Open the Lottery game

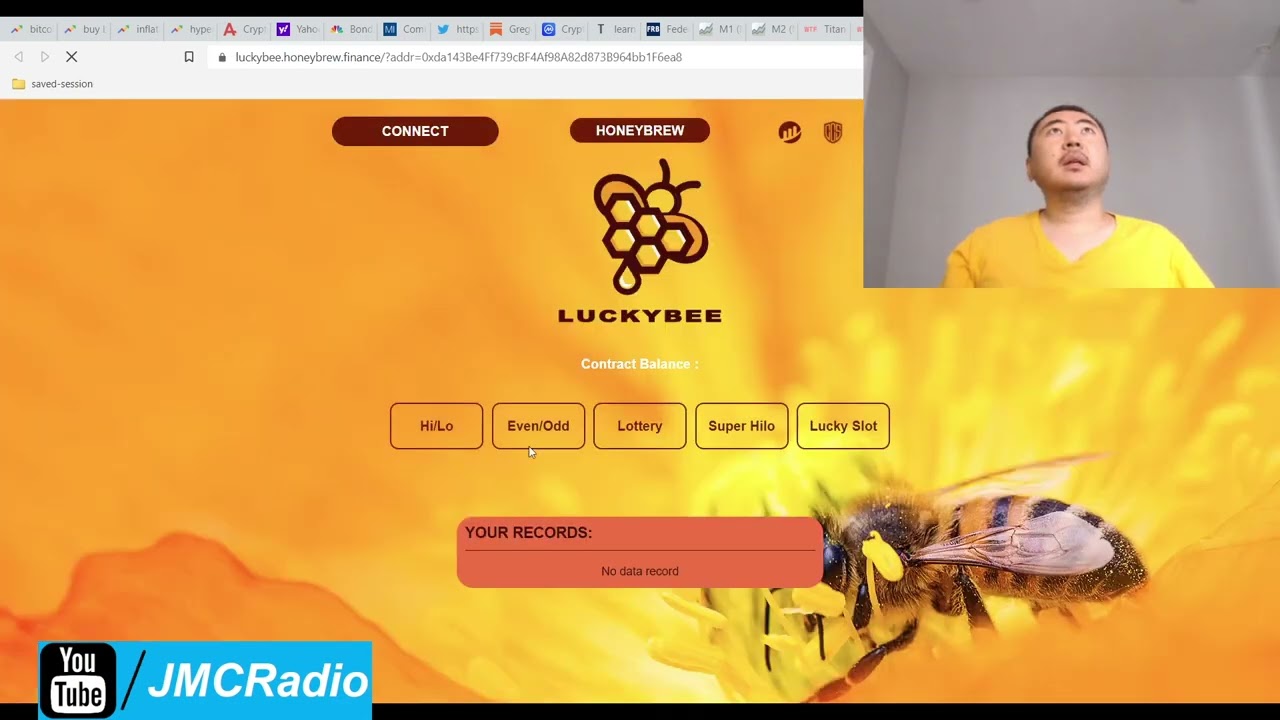(x=640, y=426)
